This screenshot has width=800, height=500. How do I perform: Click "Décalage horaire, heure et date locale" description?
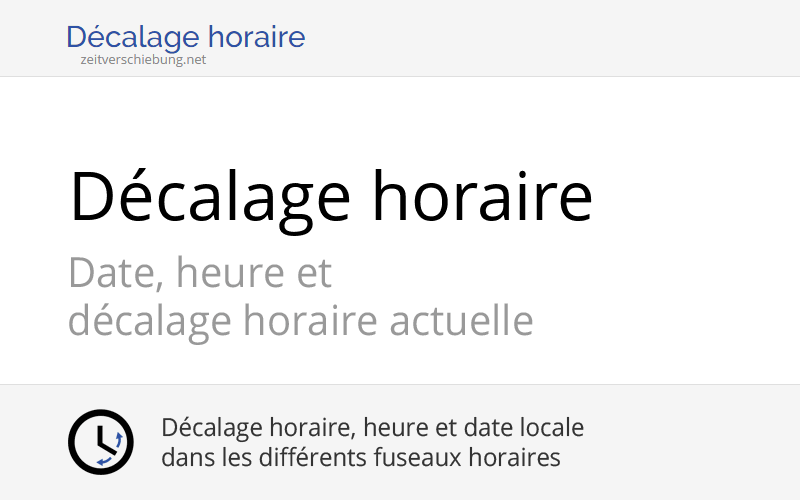[372, 428]
